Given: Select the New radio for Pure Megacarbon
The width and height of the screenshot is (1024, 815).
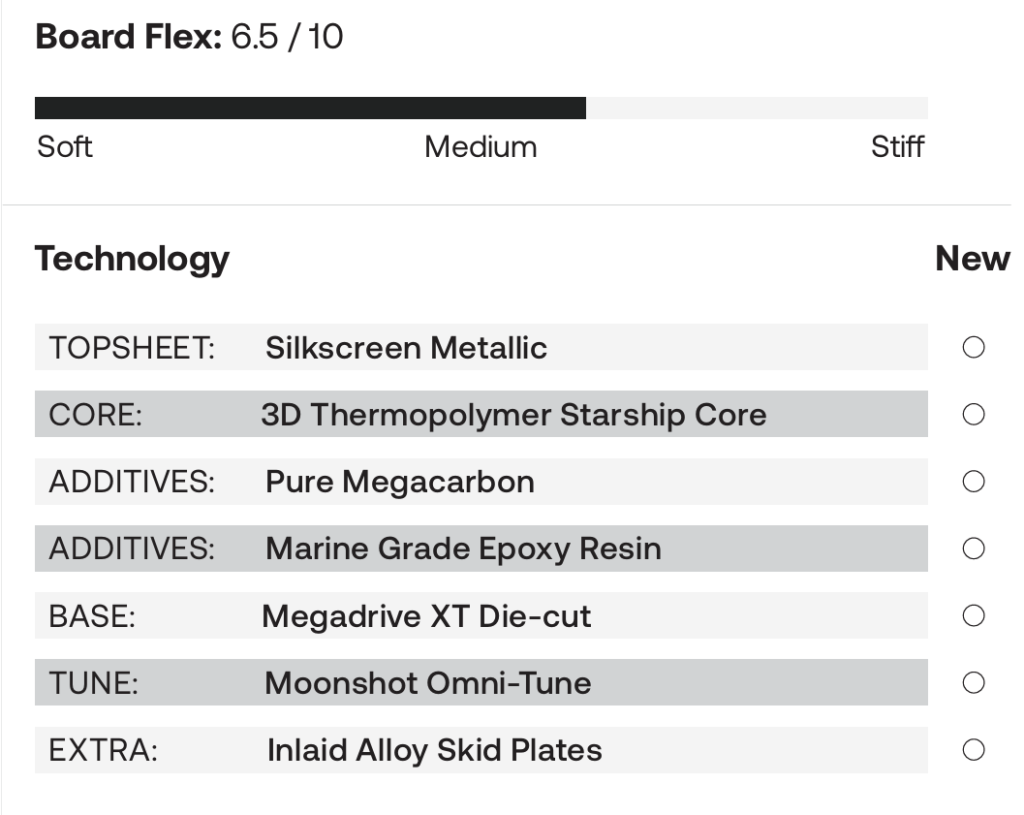Looking at the screenshot, I should pyautogui.click(x=973, y=482).
